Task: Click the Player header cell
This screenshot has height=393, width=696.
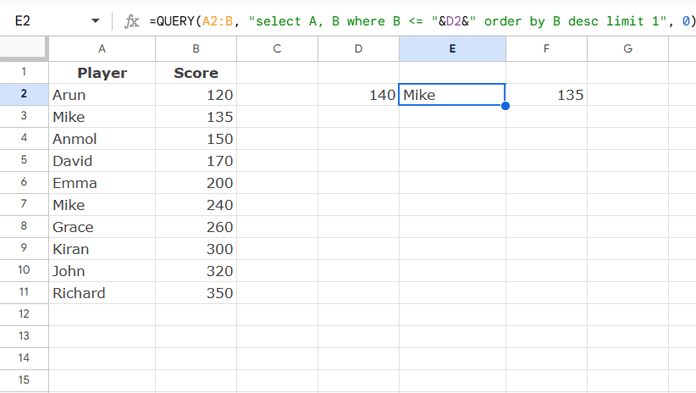Action: 102,72
